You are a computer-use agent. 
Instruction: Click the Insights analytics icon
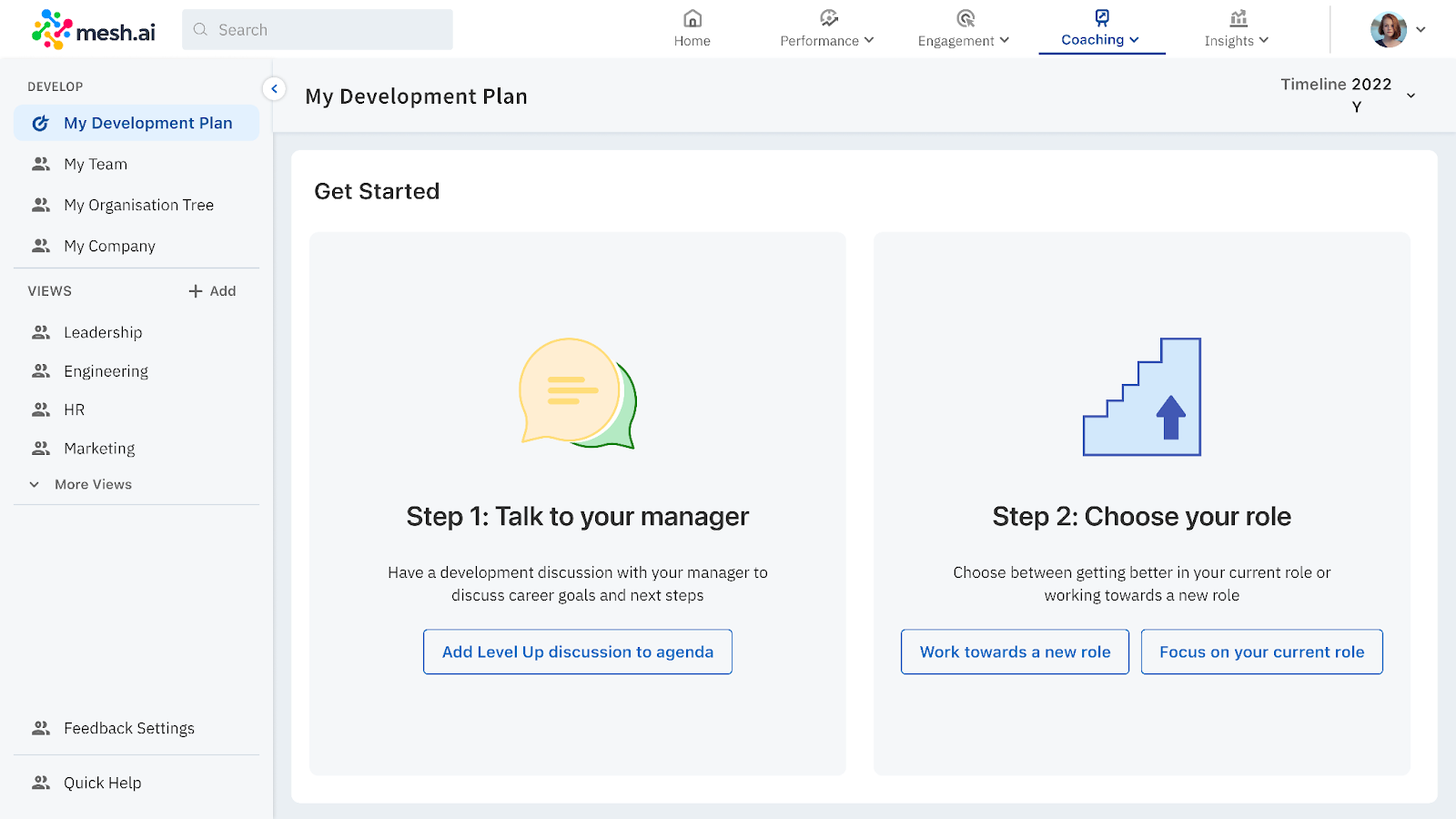(1236, 17)
